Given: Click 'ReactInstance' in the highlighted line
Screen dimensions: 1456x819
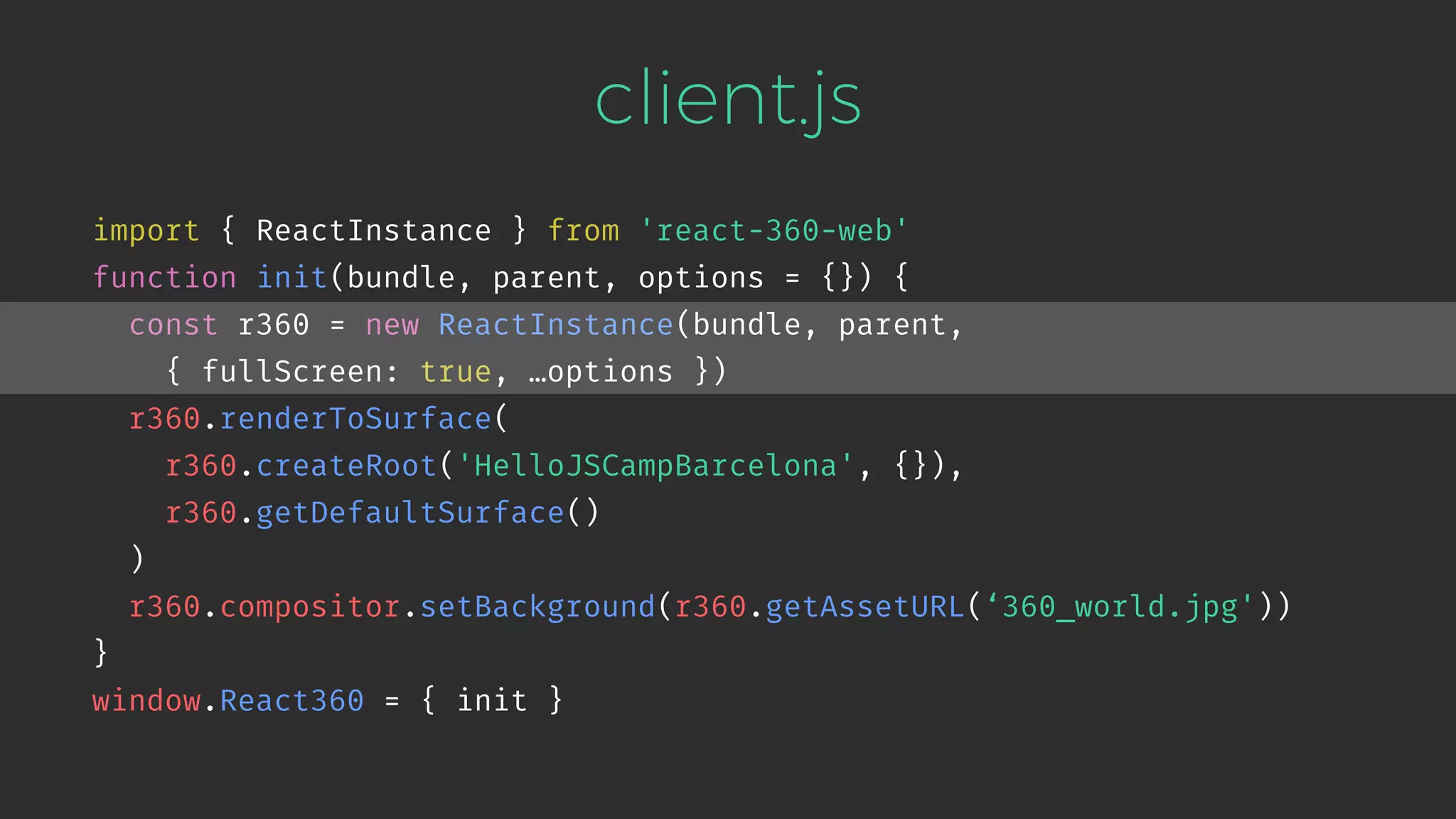Looking at the screenshot, I should [x=555, y=325].
